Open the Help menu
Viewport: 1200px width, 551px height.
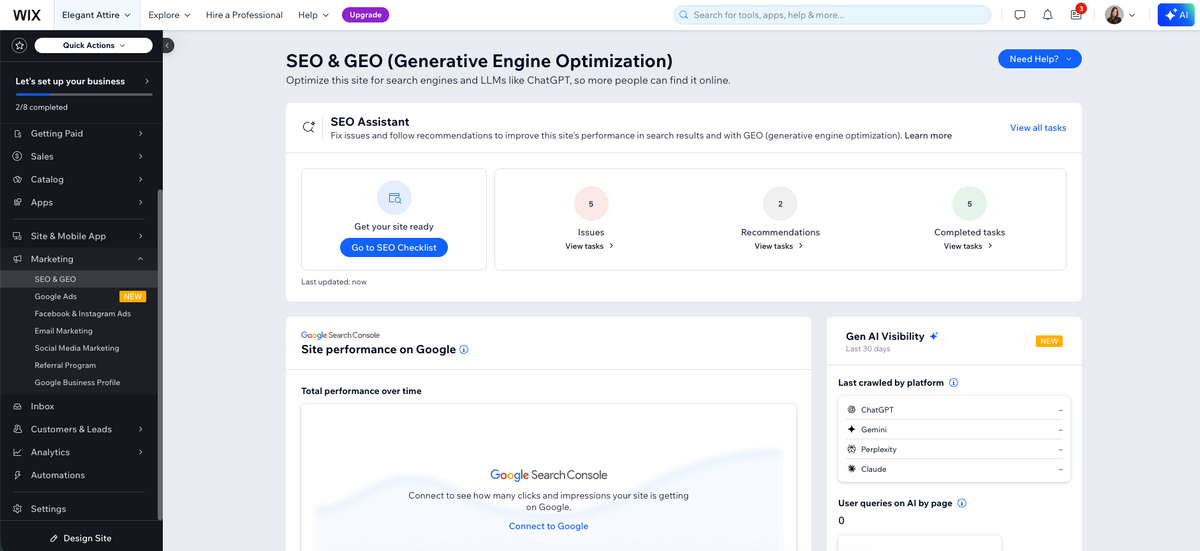tap(313, 15)
